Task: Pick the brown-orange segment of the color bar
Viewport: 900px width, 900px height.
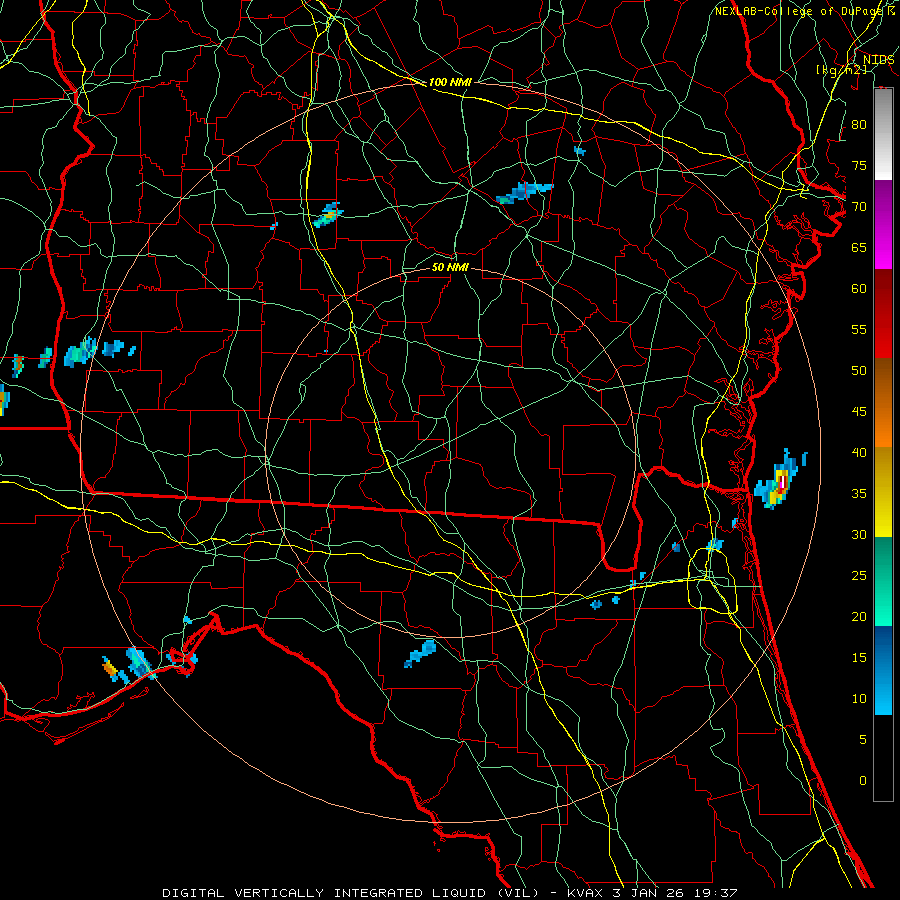Action: point(883,403)
